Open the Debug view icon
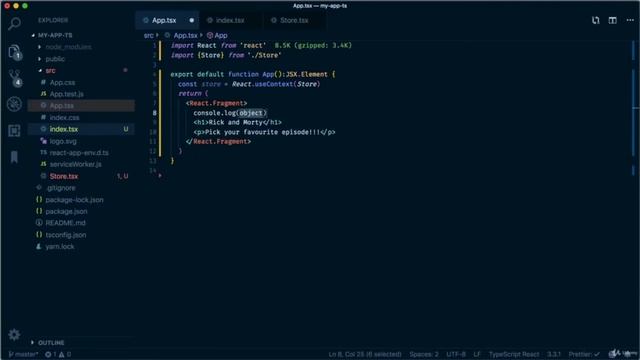Screen dimensions: 640x360 [x=14, y=104]
